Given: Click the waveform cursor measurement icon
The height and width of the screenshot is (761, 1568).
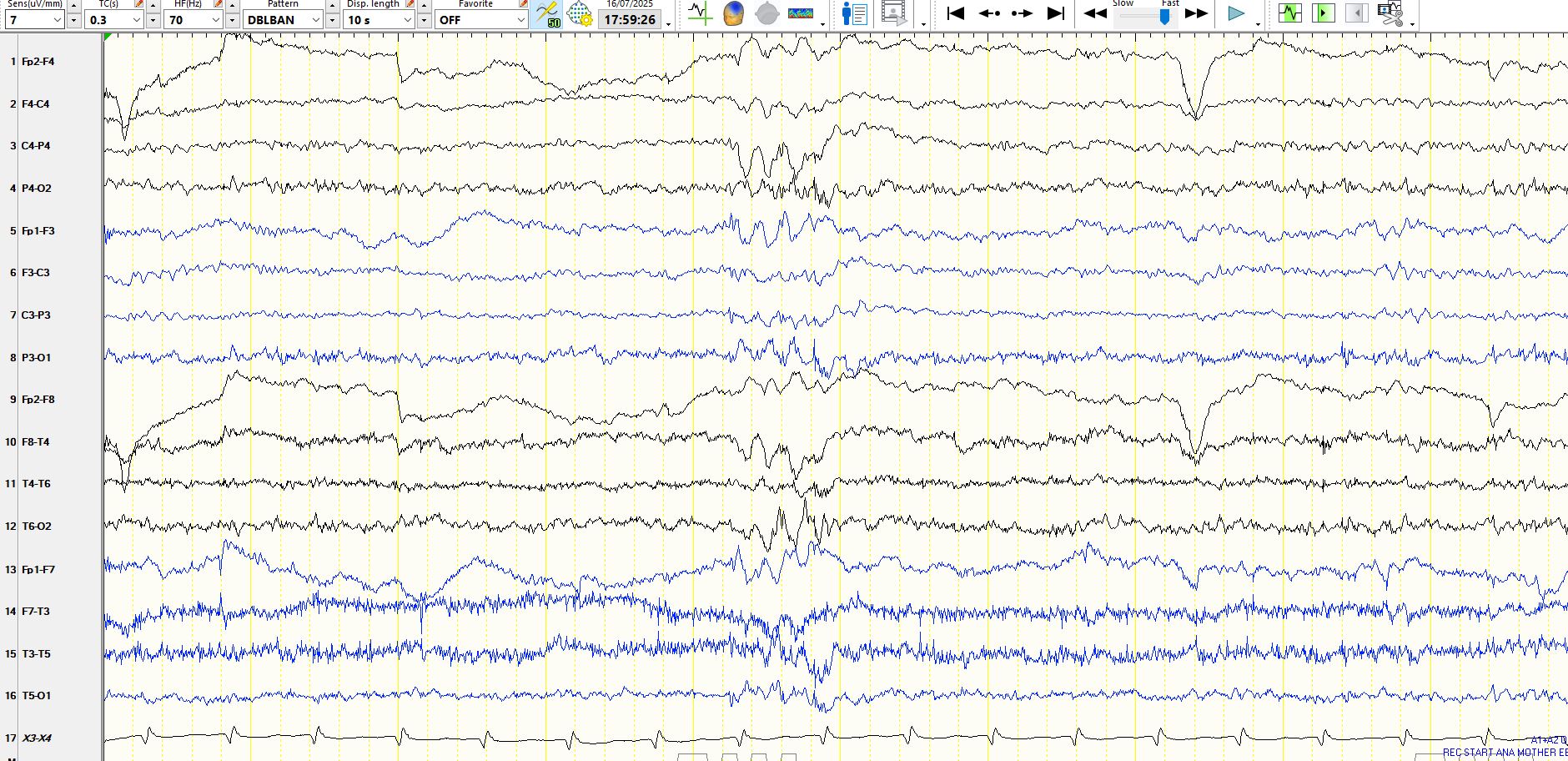Looking at the screenshot, I should click(699, 13).
